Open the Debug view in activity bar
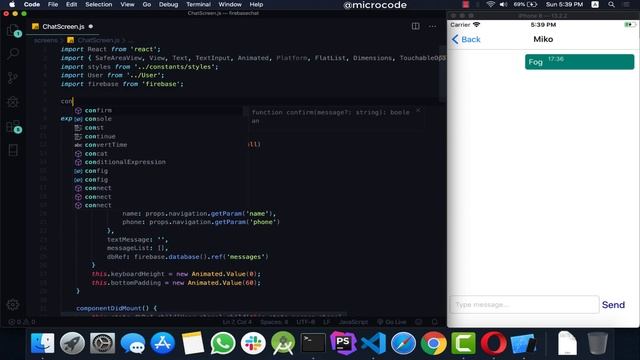 (x=13, y=102)
